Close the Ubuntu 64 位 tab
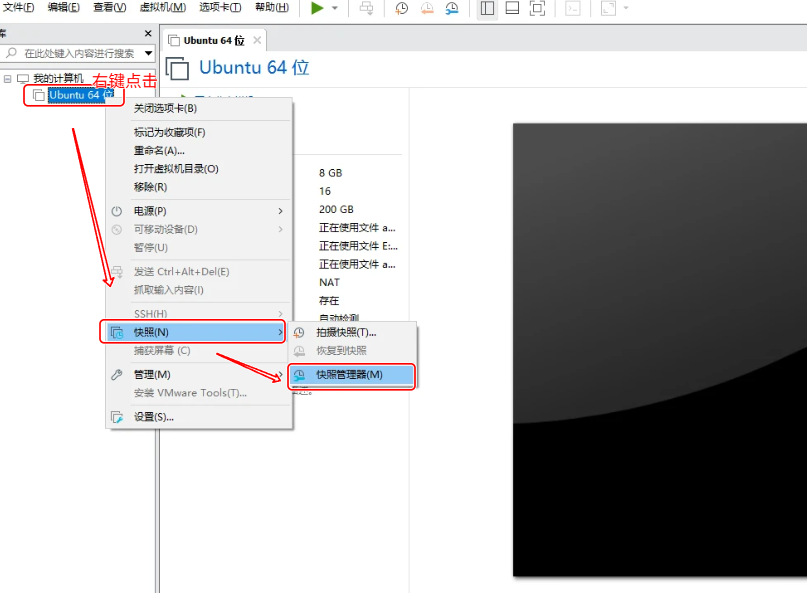Viewport: 807px width, 593px height. (x=257, y=40)
